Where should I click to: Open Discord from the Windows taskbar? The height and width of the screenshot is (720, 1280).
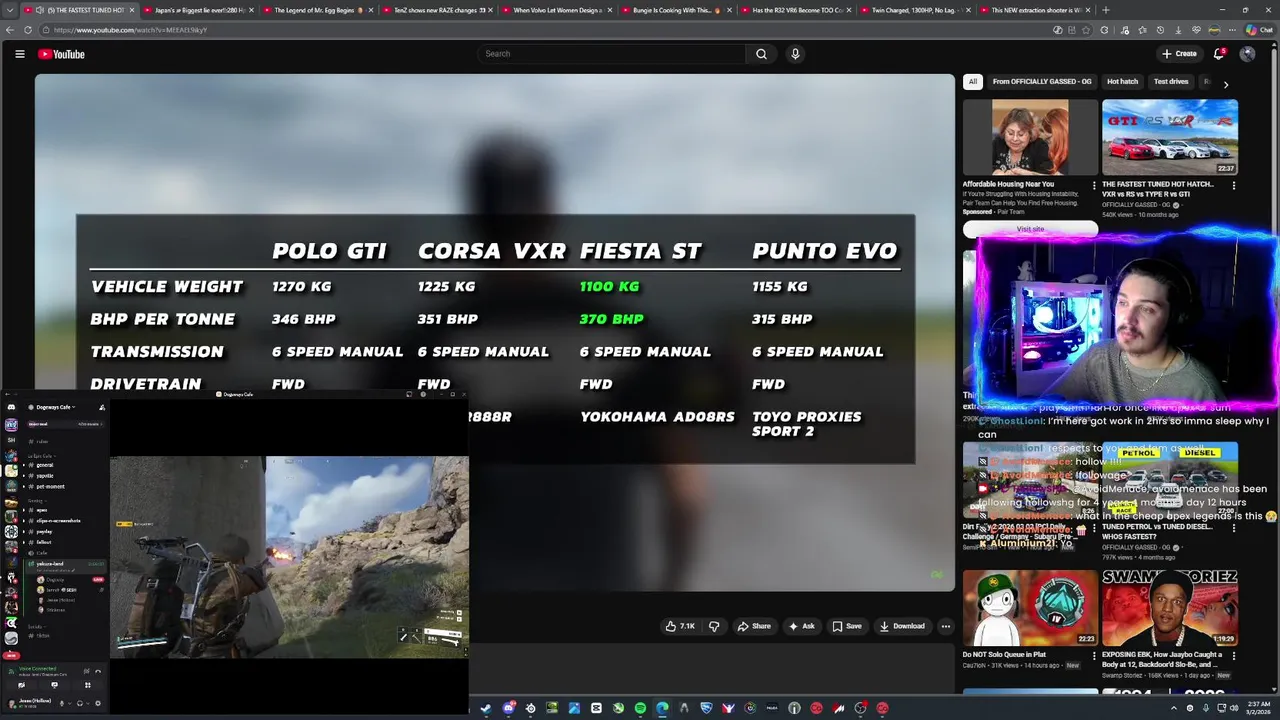[509, 708]
